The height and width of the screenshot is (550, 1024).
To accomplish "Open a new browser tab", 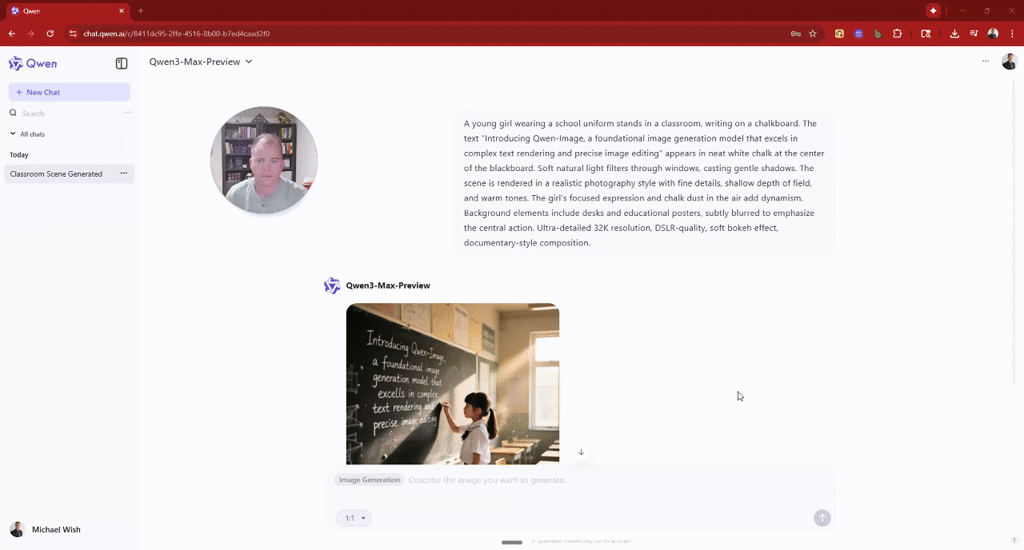I will [x=140, y=10].
